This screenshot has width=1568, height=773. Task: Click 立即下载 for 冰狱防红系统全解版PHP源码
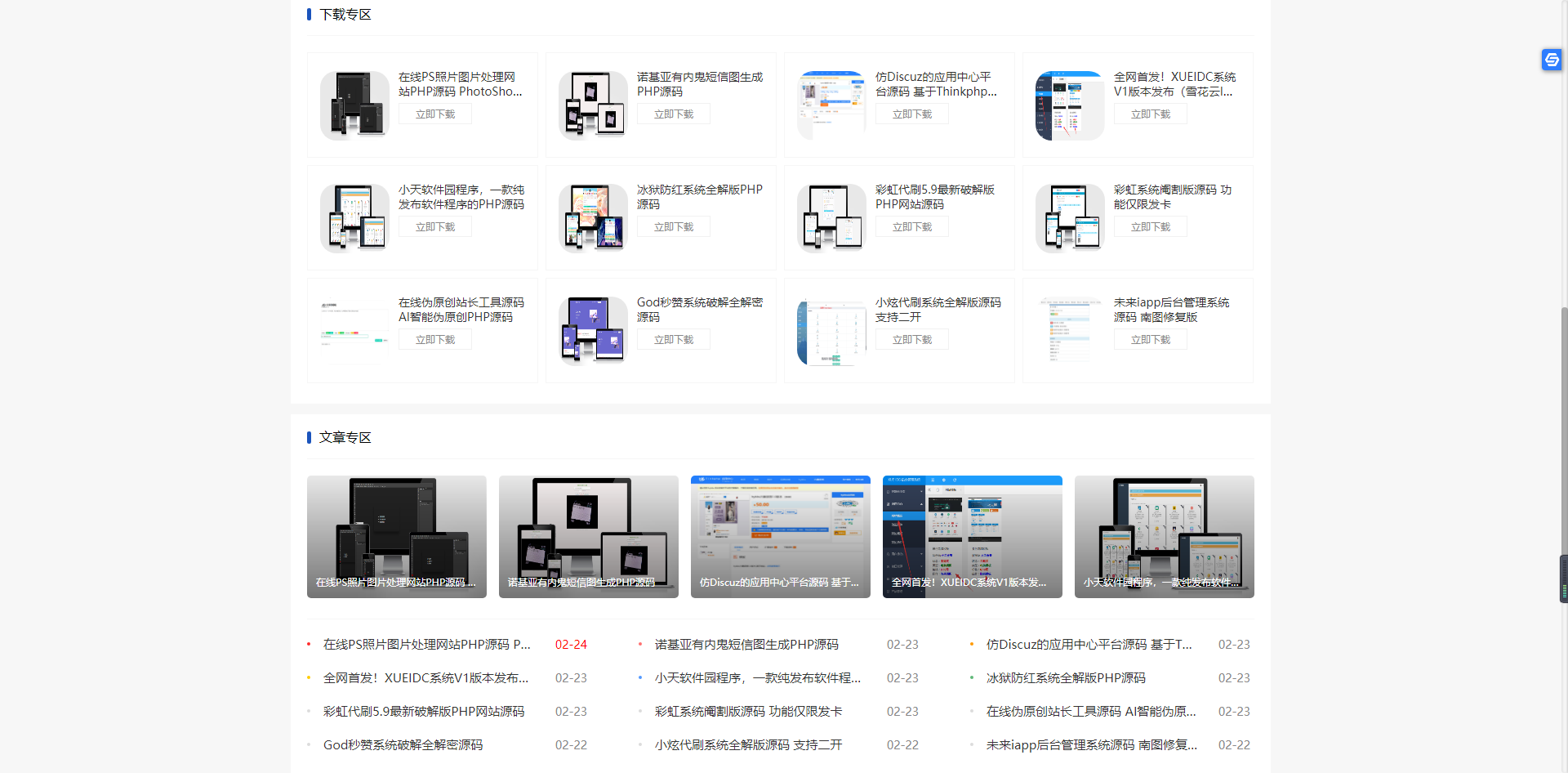[673, 226]
